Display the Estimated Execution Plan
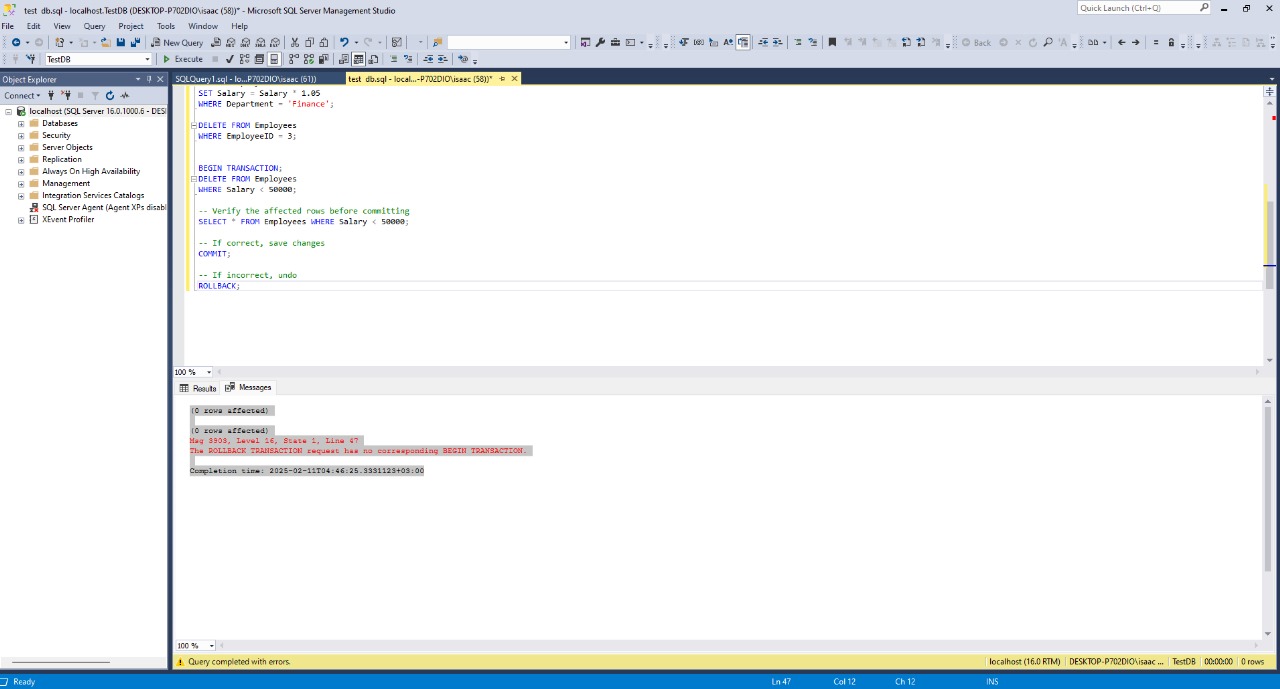The height and width of the screenshot is (689, 1280). pos(244,58)
